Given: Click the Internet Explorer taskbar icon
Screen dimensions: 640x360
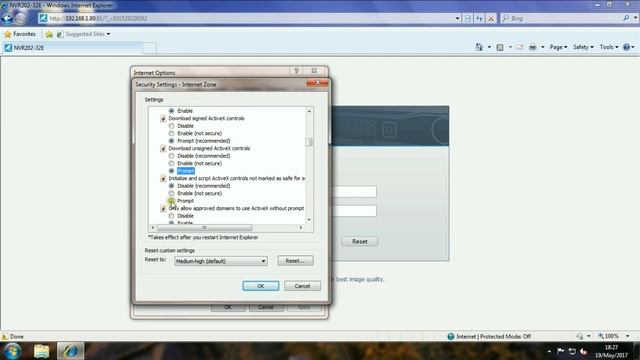Looking at the screenshot, I should [70, 351].
